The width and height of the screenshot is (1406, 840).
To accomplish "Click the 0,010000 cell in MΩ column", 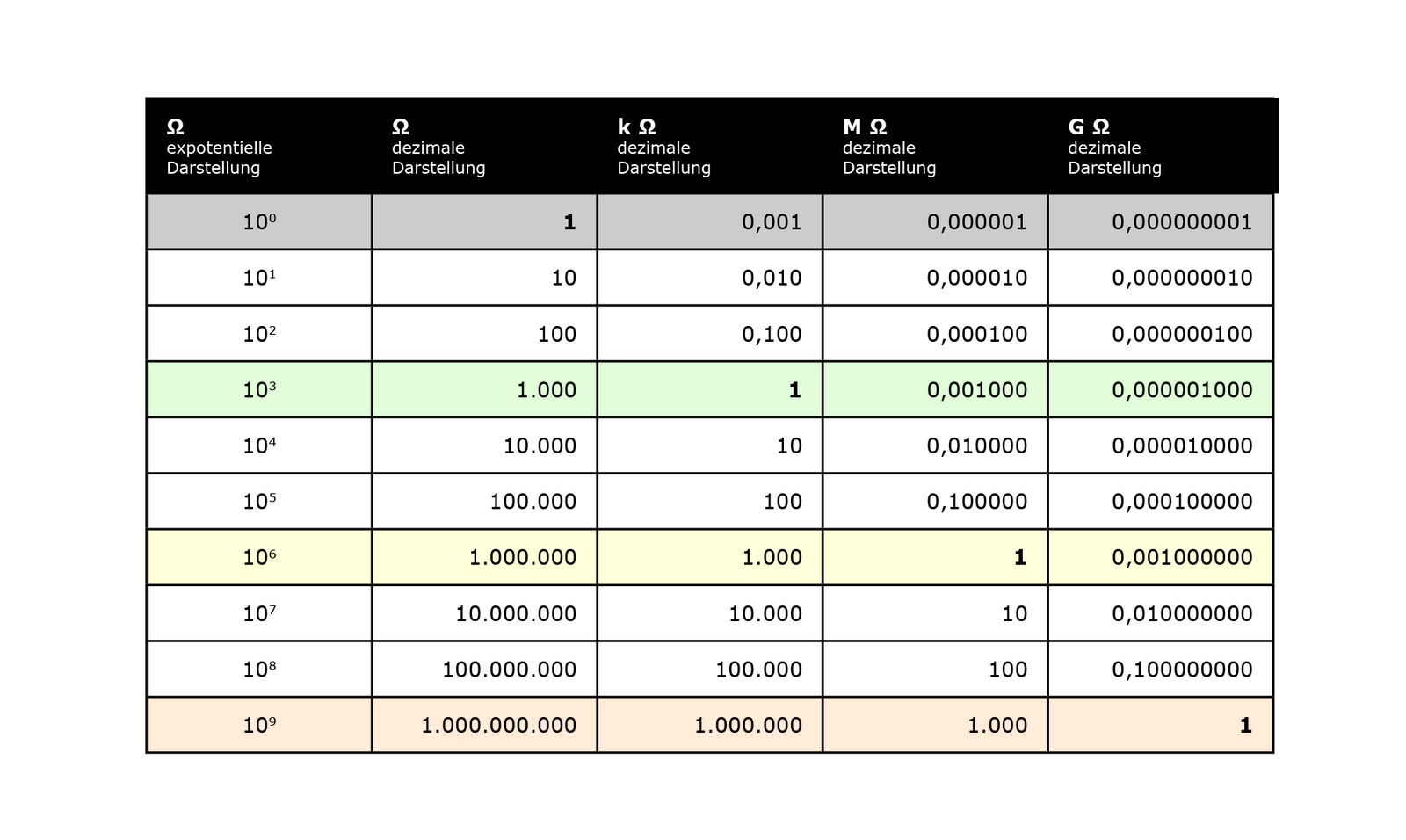I will tap(976, 446).
